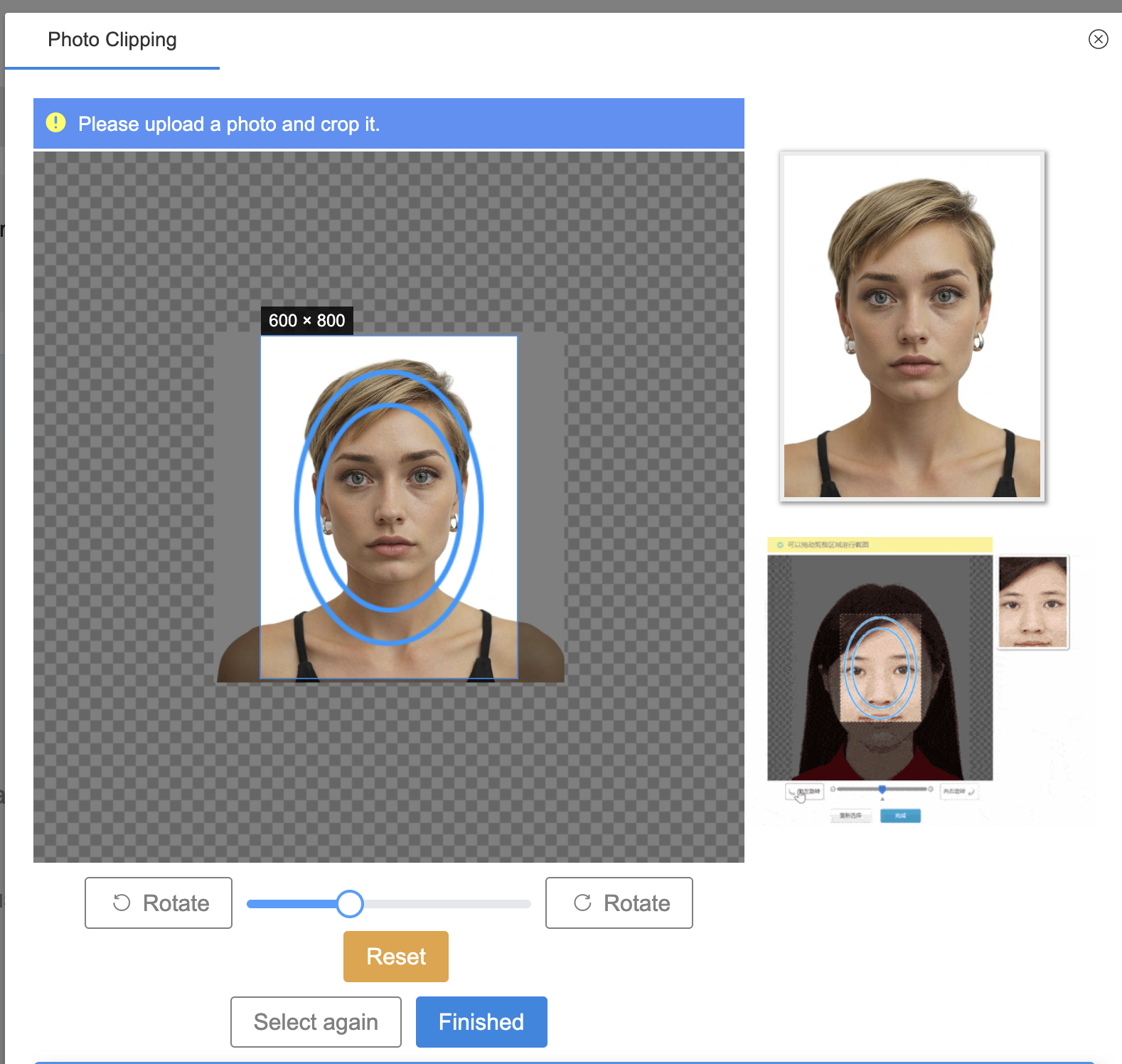This screenshot has width=1122, height=1064.
Task: Click the small face preview in the example image
Action: click(1032, 602)
